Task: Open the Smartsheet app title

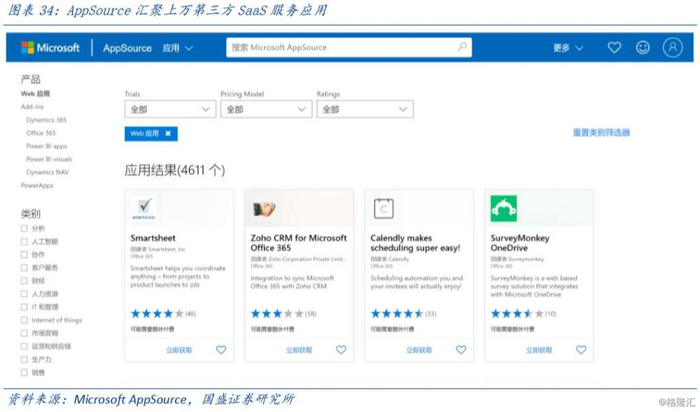Action: pos(153,238)
